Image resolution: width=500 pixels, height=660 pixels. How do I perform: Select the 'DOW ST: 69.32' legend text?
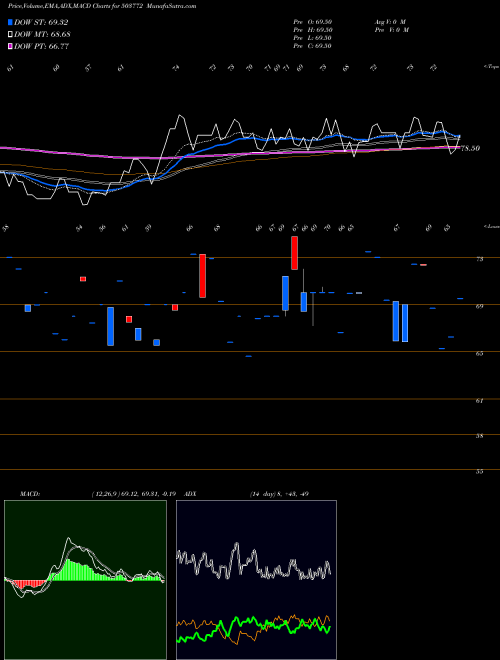click(41, 22)
